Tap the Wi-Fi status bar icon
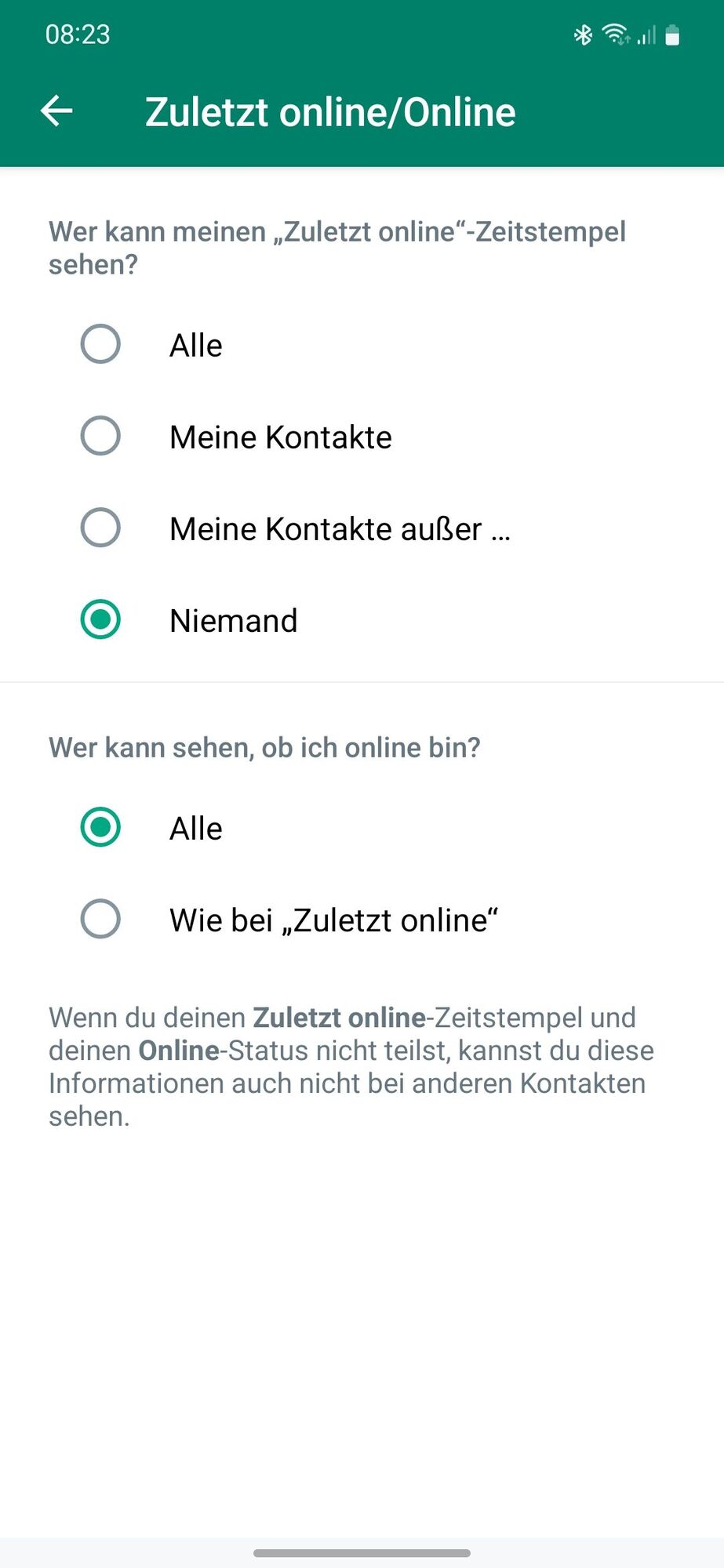724x1568 pixels. point(616,34)
